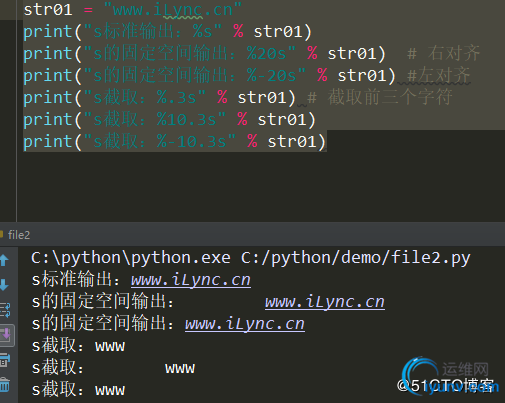Clear console with the trash icon
The width and height of the screenshot is (505, 403).
click(x=5, y=385)
